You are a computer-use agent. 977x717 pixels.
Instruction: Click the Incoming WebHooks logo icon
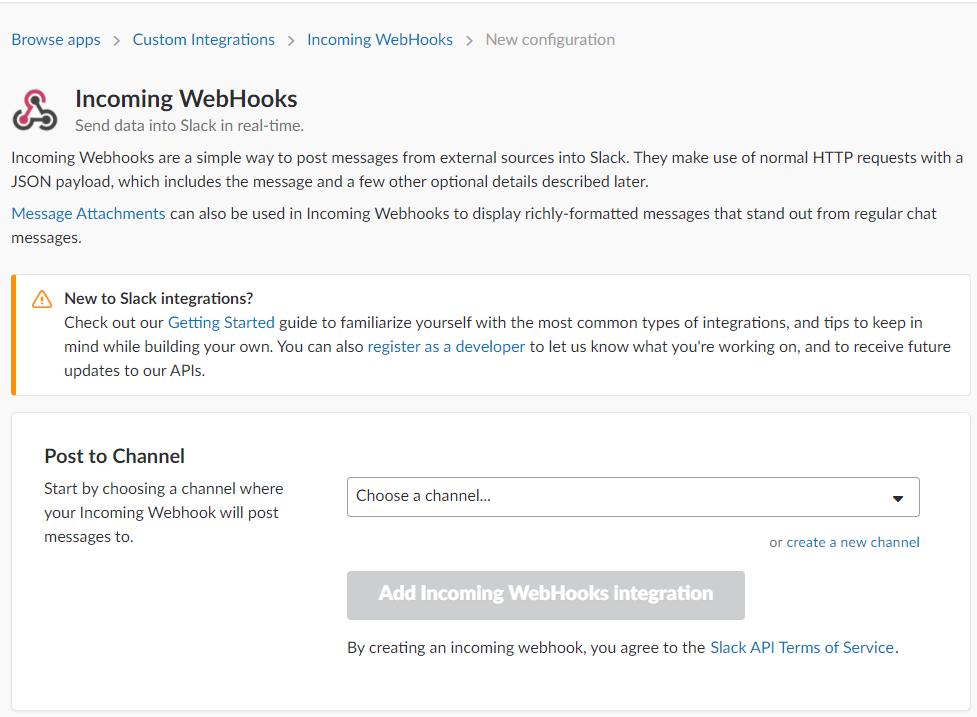click(35, 110)
